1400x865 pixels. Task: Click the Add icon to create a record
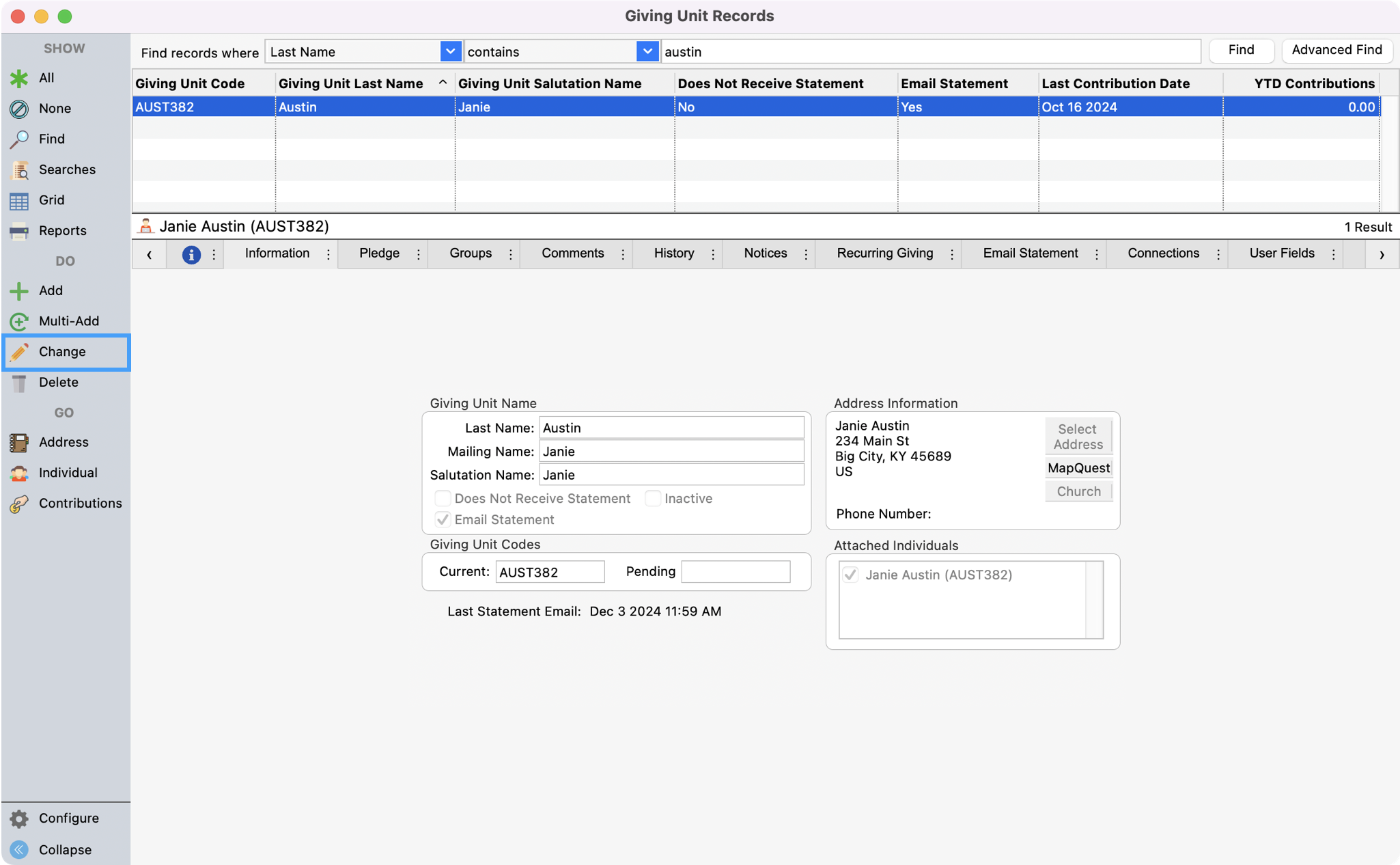point(18,290)
